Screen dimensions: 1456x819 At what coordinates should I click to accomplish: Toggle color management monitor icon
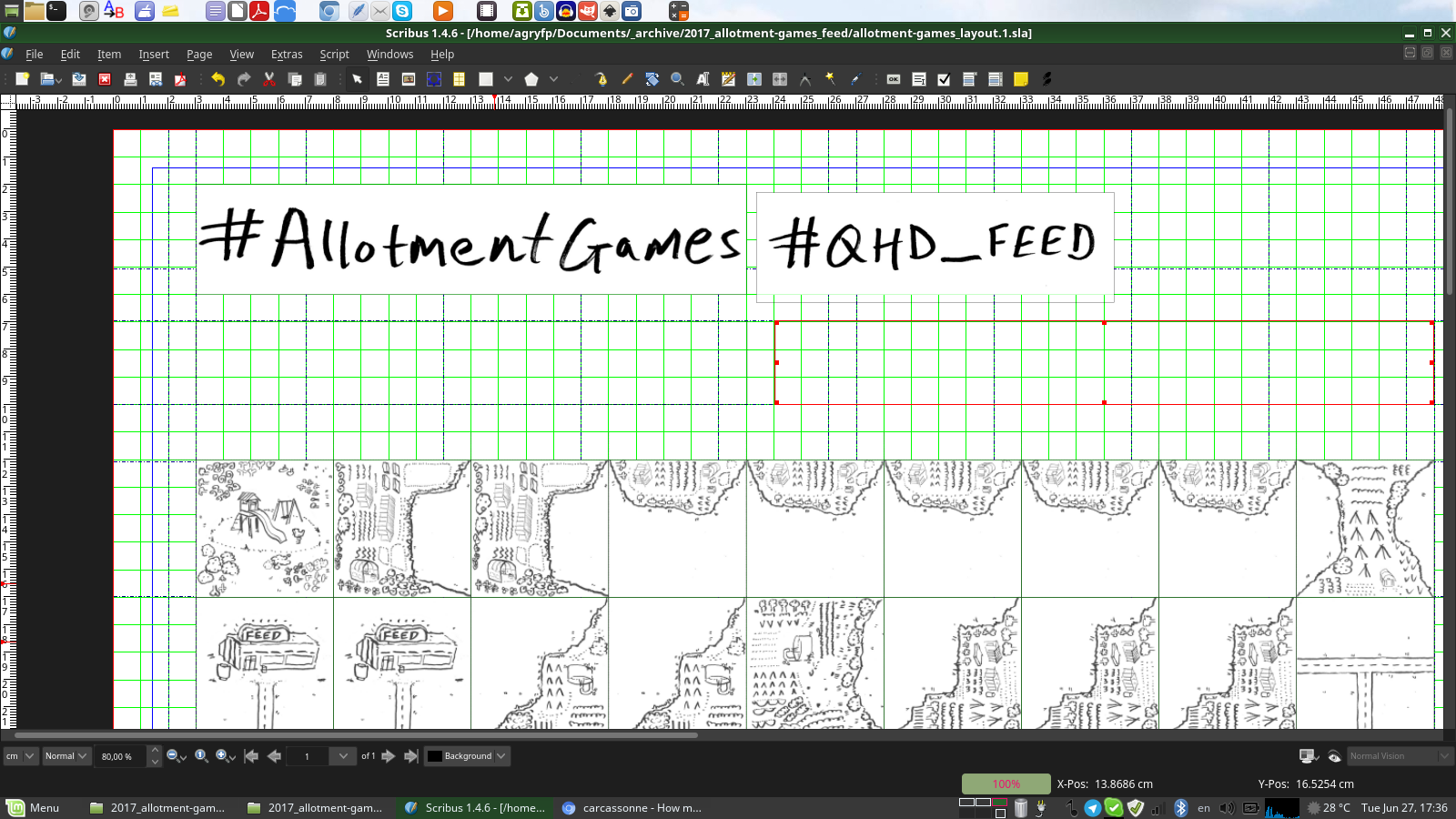[x=1309, y=756]
